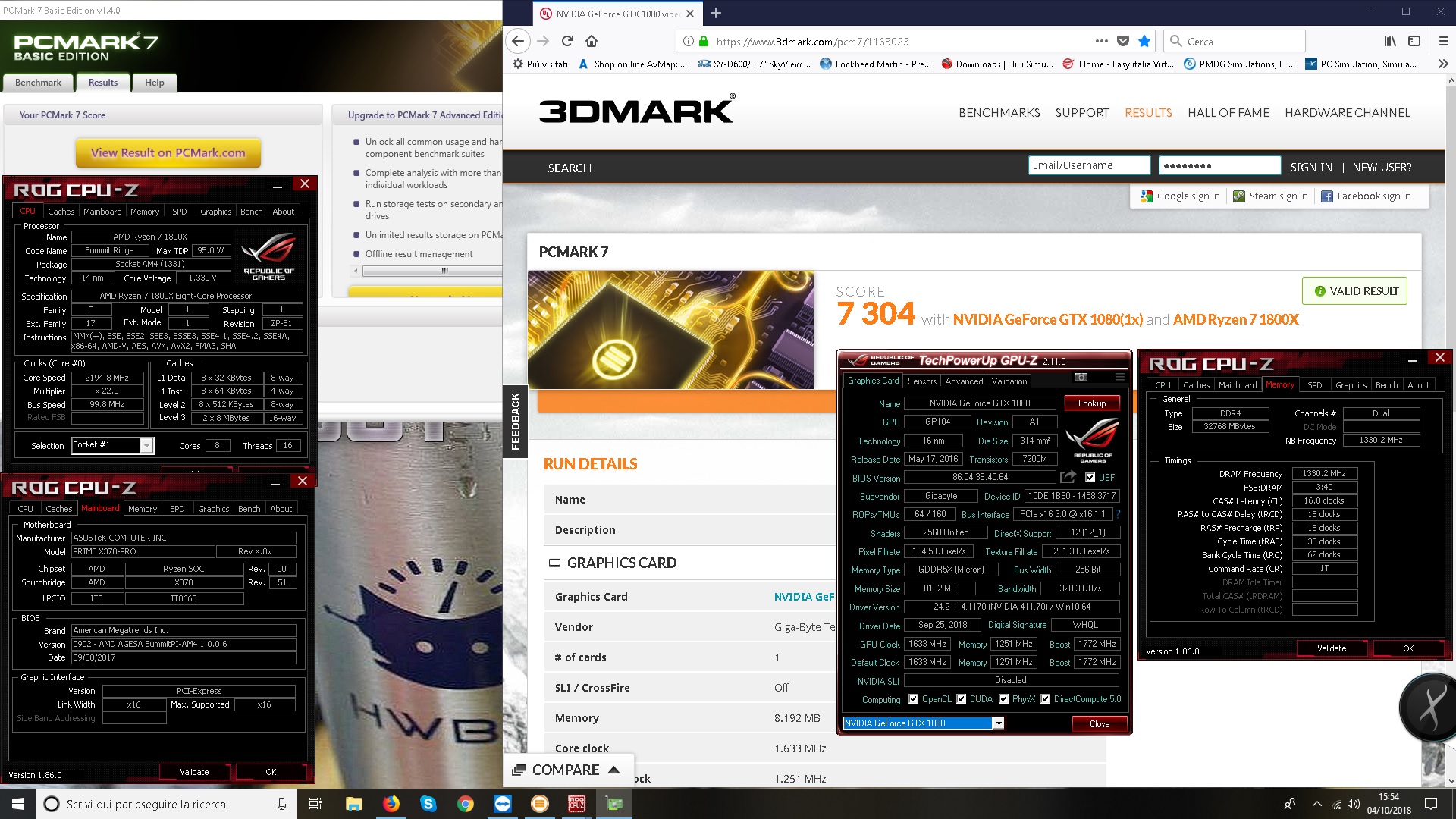Switch to the Advanced tab in GPU-Z
The height and width of the screenshot is (819, 1456).
click(x=964, y=381)
